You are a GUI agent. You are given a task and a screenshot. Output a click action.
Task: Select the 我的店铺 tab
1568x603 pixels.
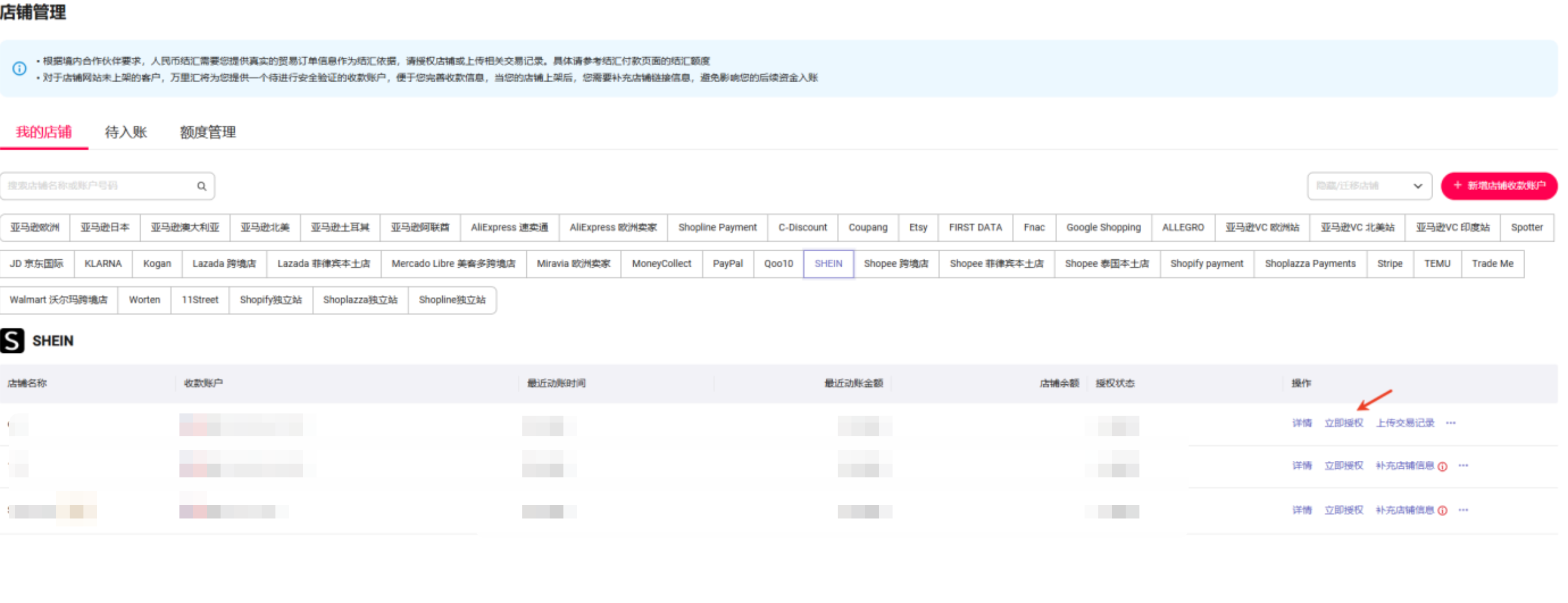coord(44,132)
